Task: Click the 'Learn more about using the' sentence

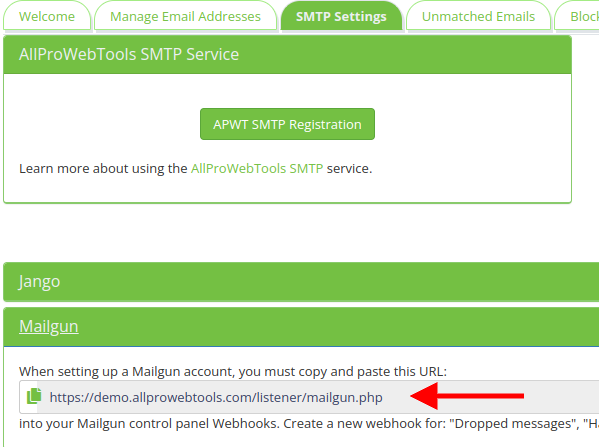Action: 103,168
